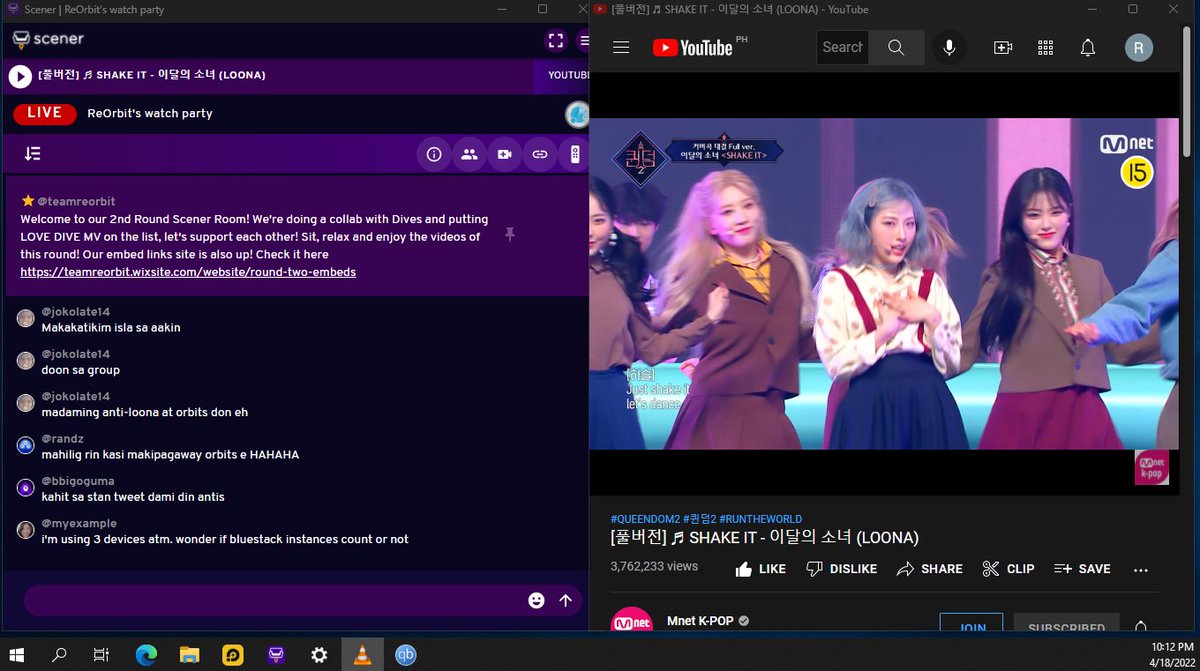Share the YouTube video
This screenshot has width=1200, height=671.
929,568
